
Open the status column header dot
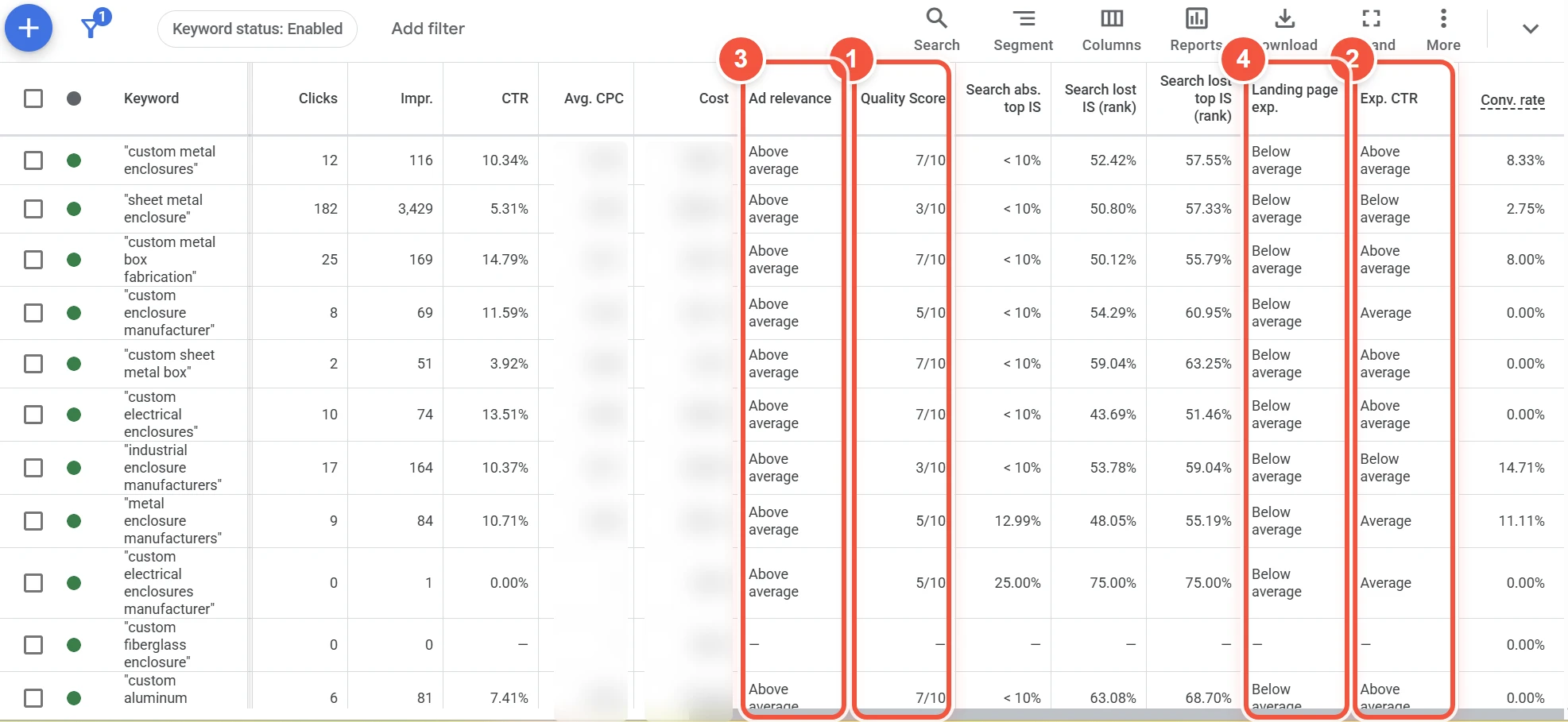coord(74,98)
